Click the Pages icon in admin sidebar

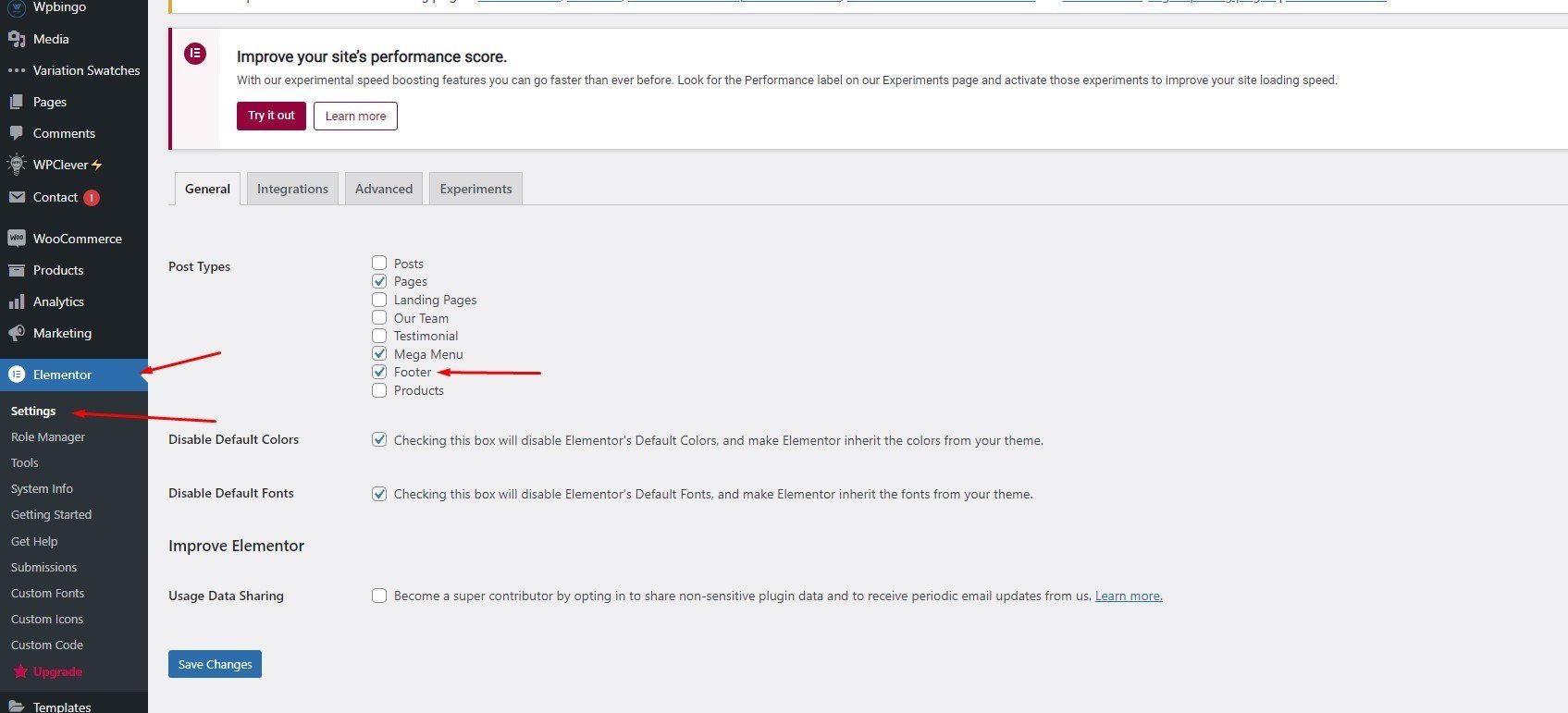[x=17, y=102]
